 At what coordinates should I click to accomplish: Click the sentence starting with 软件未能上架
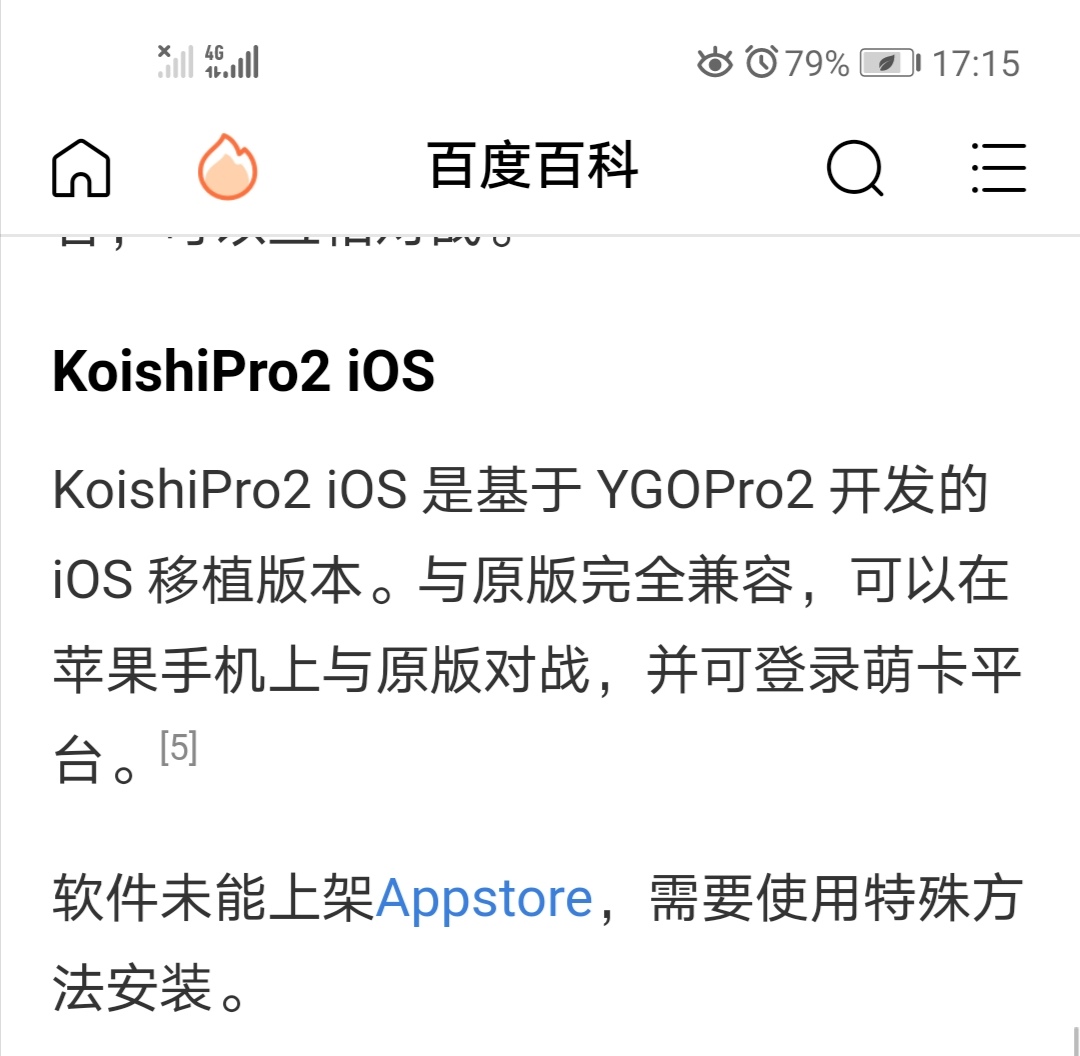[x=537, y=943]
